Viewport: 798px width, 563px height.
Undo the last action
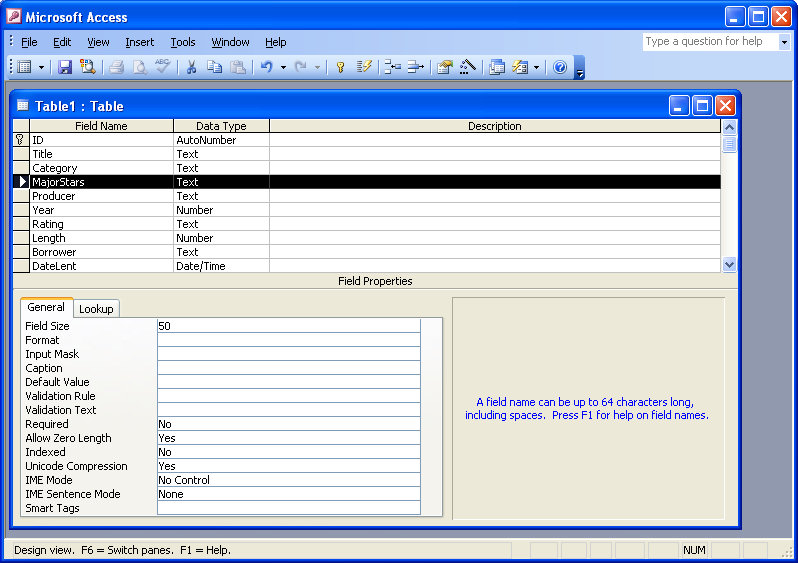click(x=267, y=67)
